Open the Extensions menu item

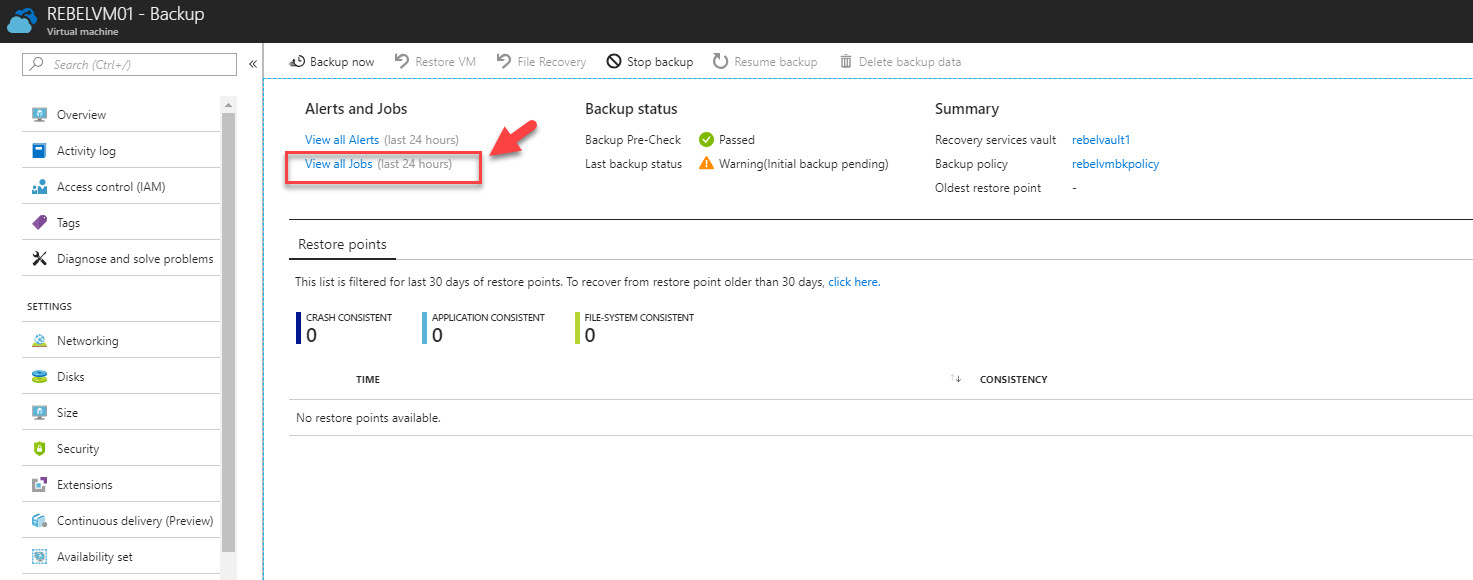click(121, 485)
